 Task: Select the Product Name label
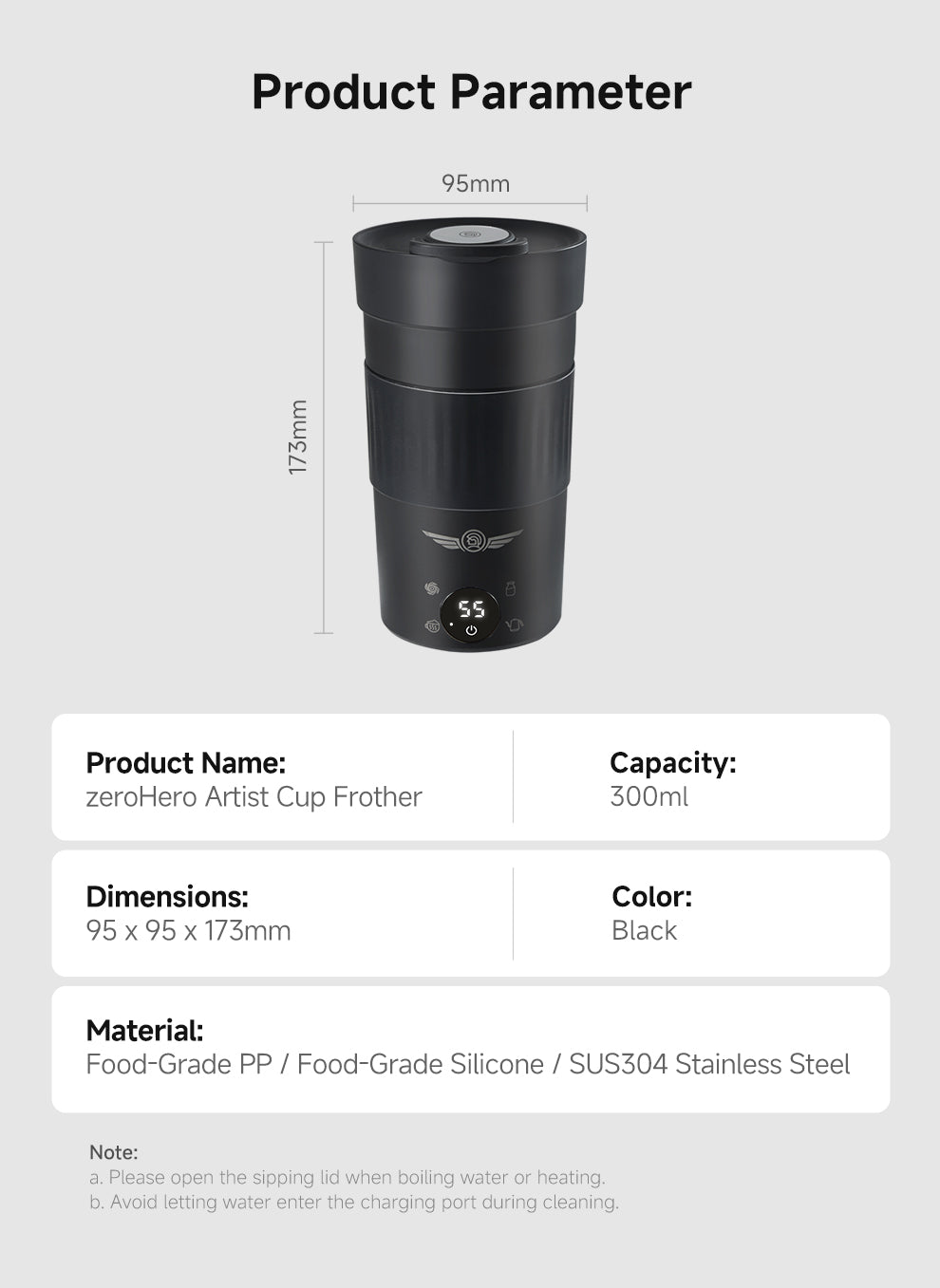click(185, 763)
